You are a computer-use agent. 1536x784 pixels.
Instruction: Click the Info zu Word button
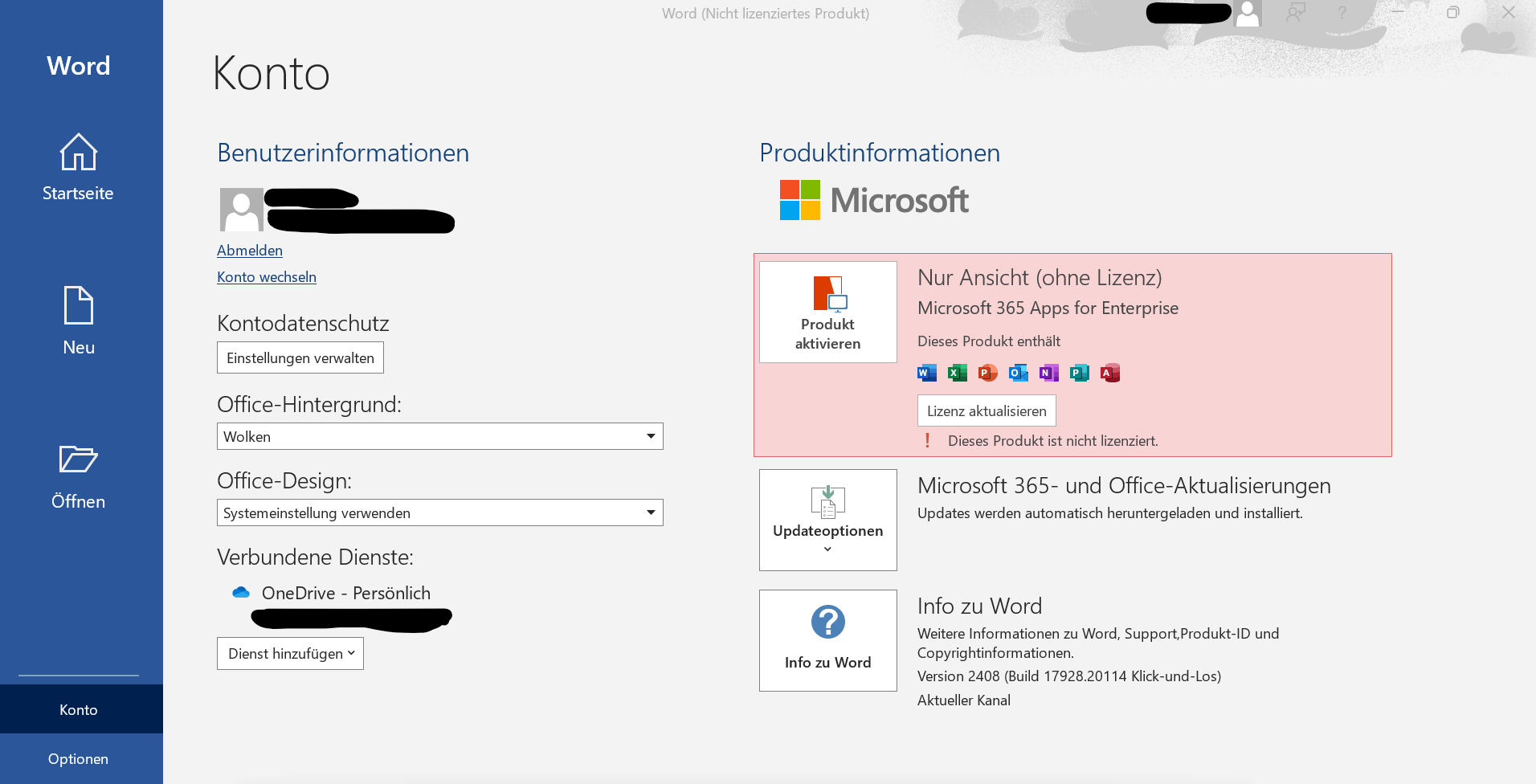click(x=828, y=640)
